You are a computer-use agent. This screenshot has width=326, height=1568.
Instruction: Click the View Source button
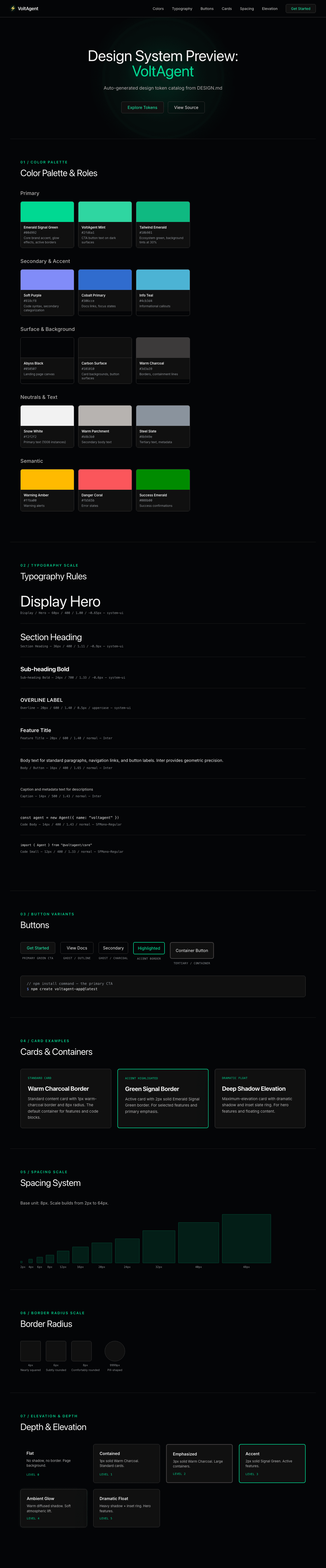click(186, 107)
